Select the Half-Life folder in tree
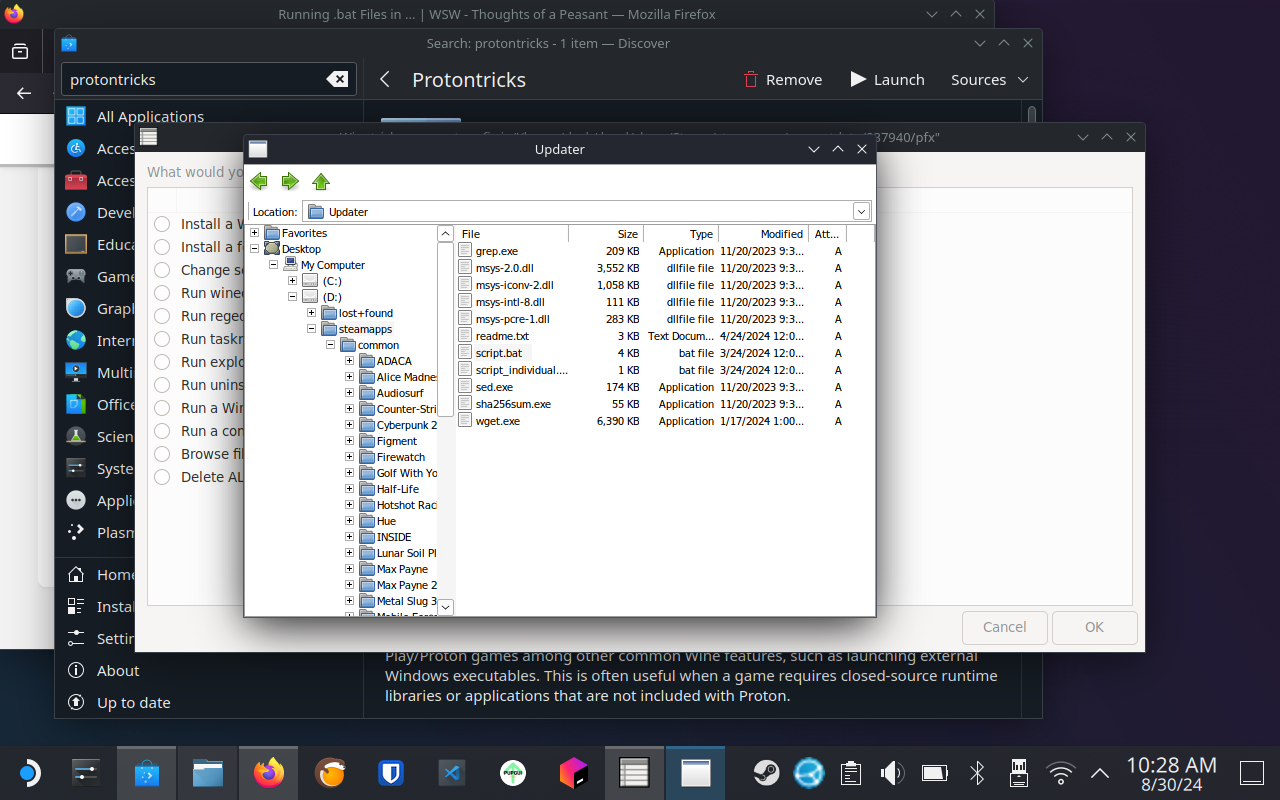Screen dimensions: 1280x800 point(398,489)
